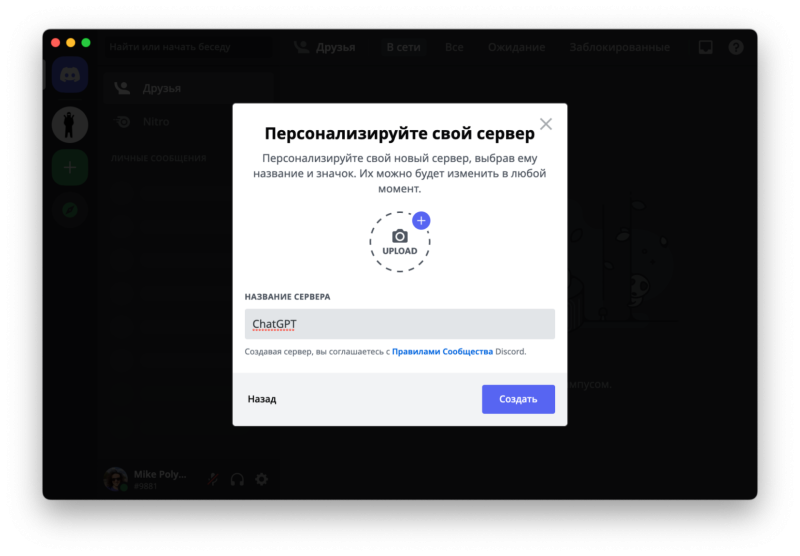This screenshot has width=800, height=556.
Task: Switch to the Все tab
Action: point(454,47)
